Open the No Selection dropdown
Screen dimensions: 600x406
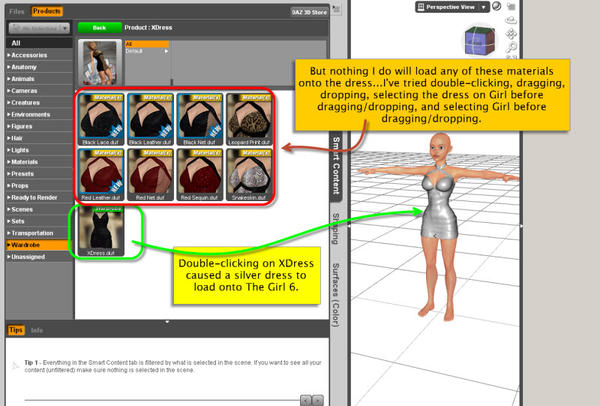point(39,28)
